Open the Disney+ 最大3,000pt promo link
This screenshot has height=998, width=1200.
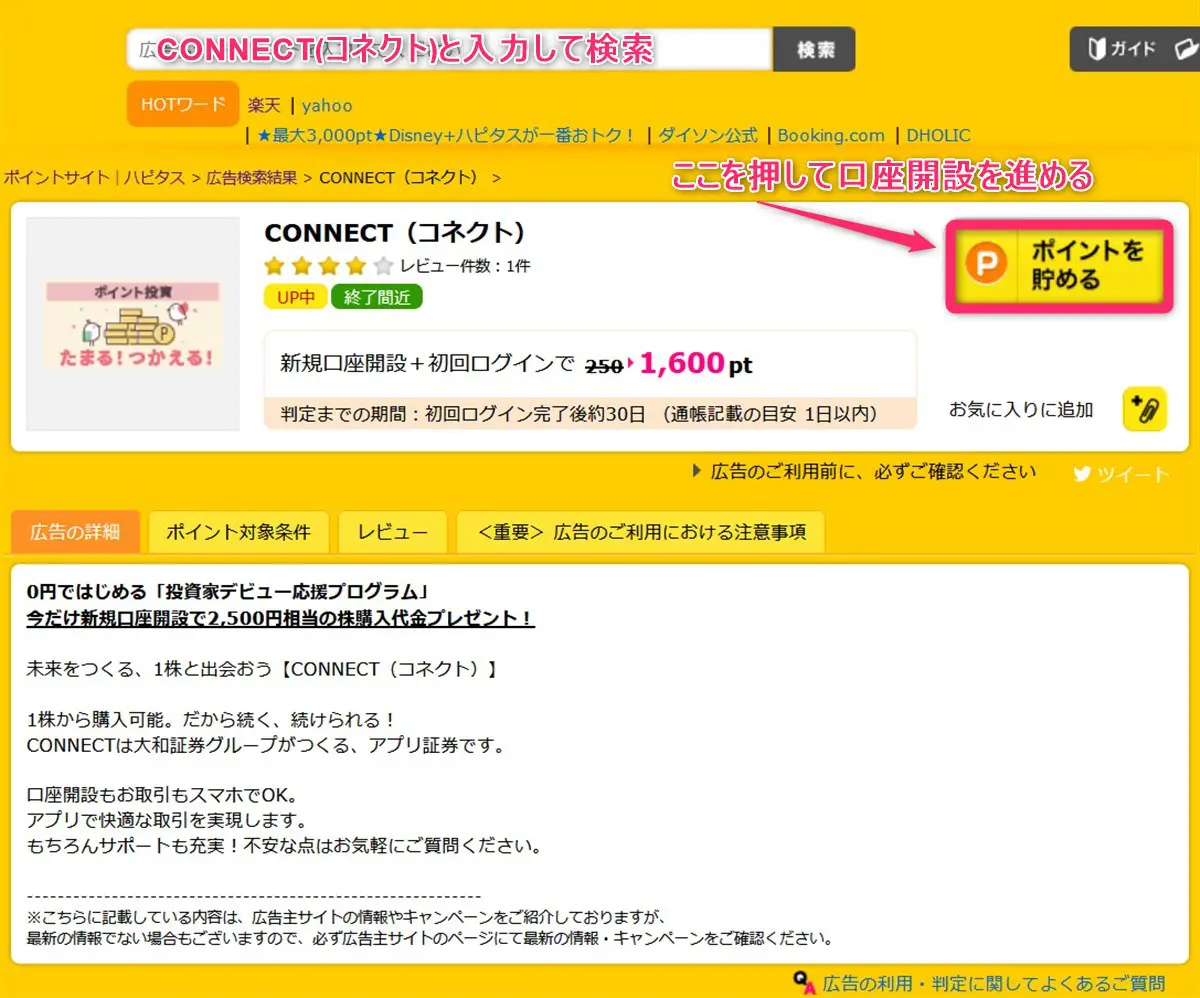446,135
